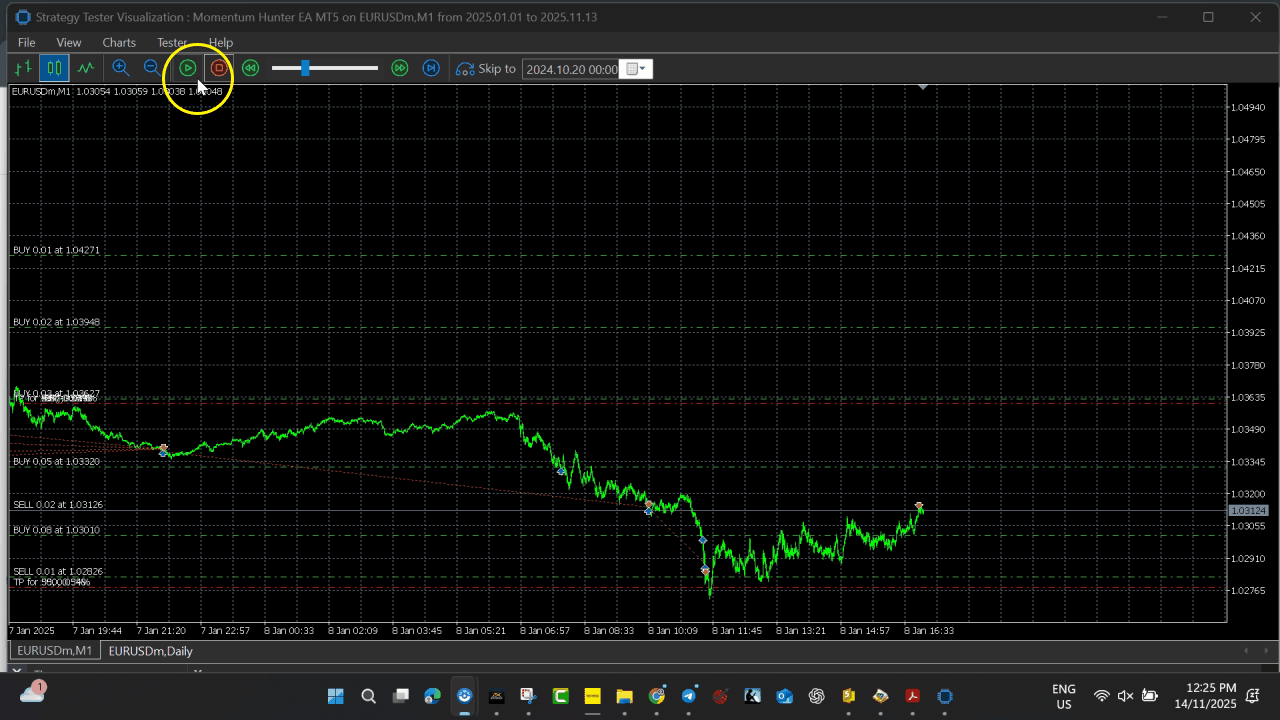The width and height of the screenshot is (1280, 720).
Task: Open Outlook from the taskbar
Action: (785, 696)
